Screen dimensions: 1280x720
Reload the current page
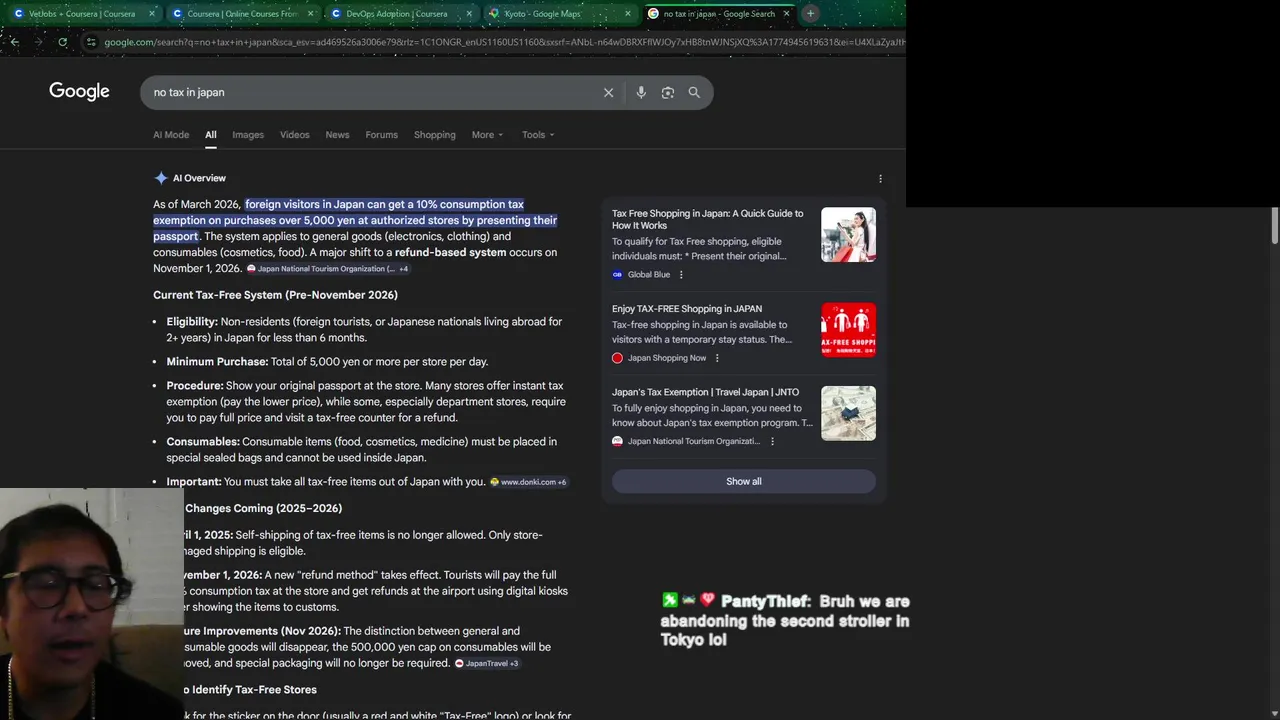point(62,42)
